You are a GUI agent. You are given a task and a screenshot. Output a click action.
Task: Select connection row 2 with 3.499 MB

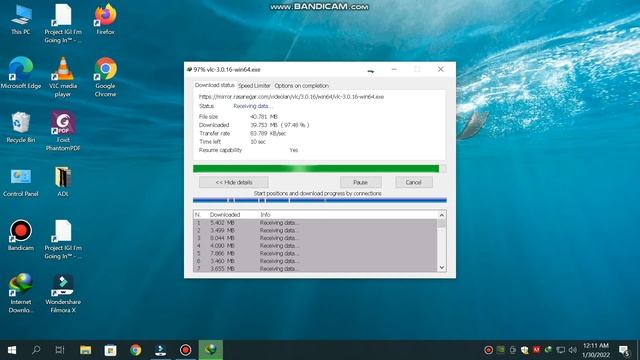pyautogui.click(x=315, y=230)
